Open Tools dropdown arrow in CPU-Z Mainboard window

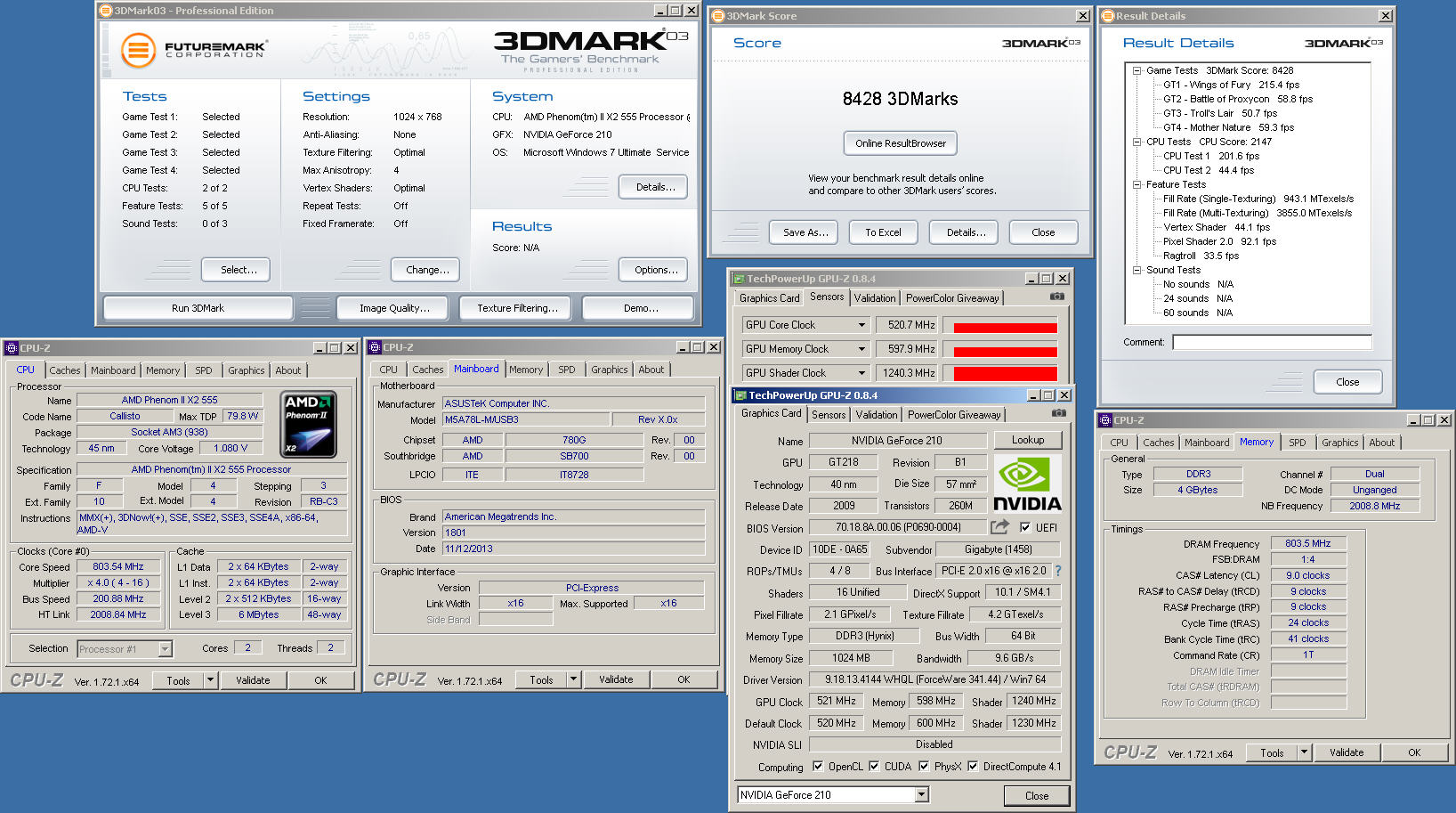point(574,679)
